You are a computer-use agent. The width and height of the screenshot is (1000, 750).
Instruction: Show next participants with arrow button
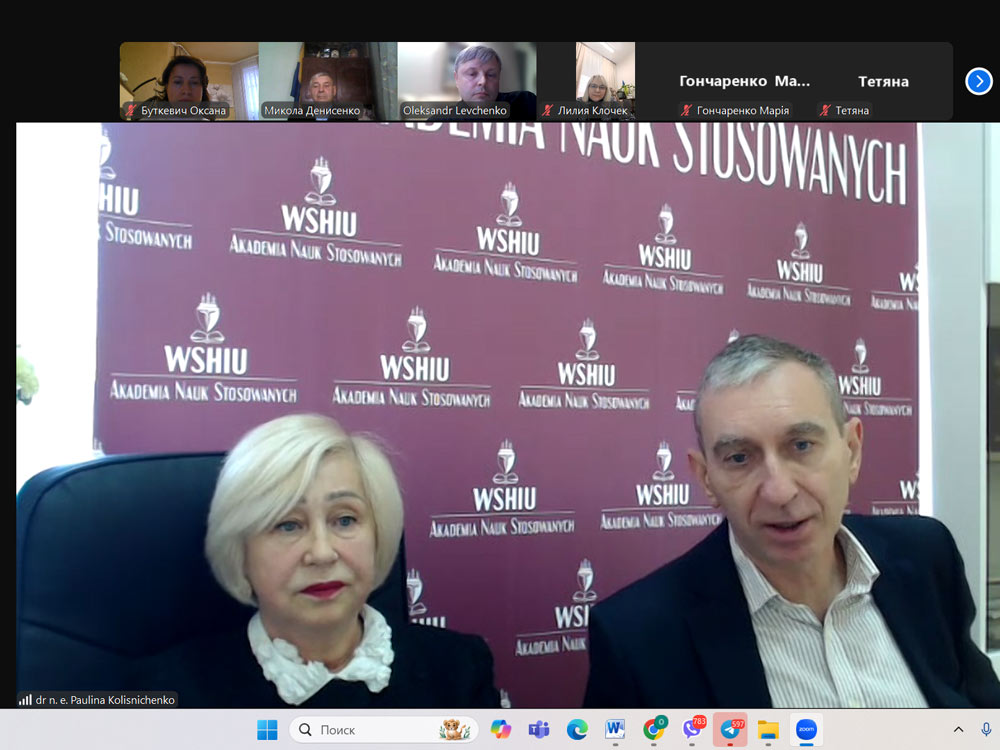coord(979,81)
